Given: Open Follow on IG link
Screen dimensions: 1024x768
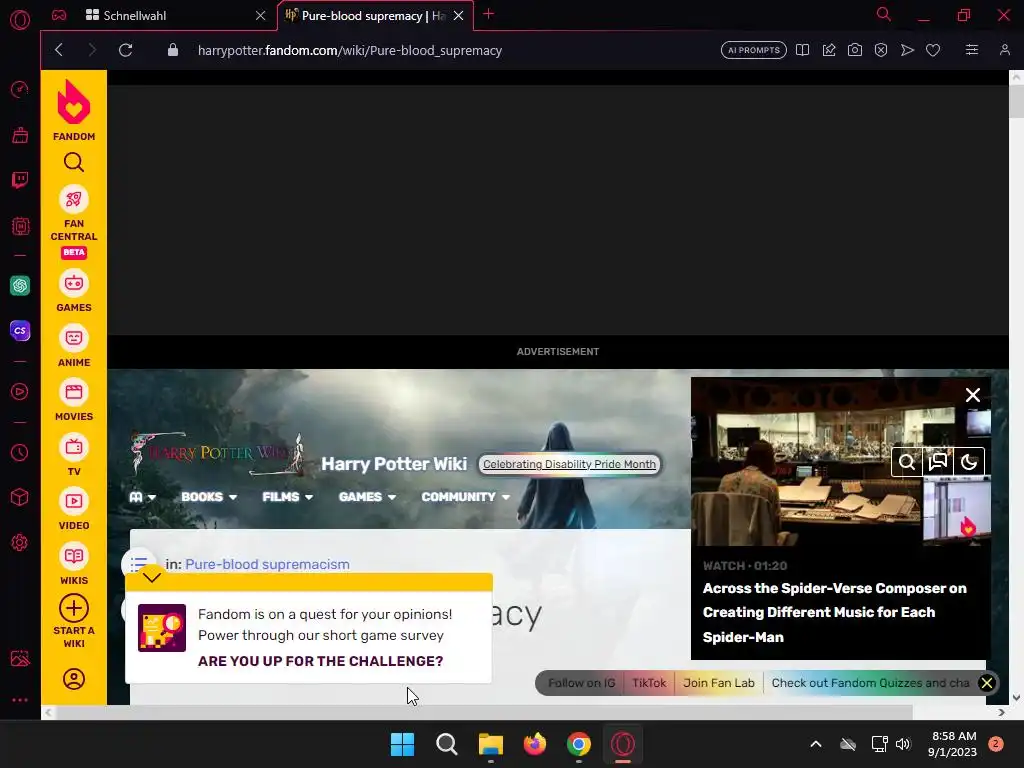Looking at the screenshot, I should (x=581, y=683).
